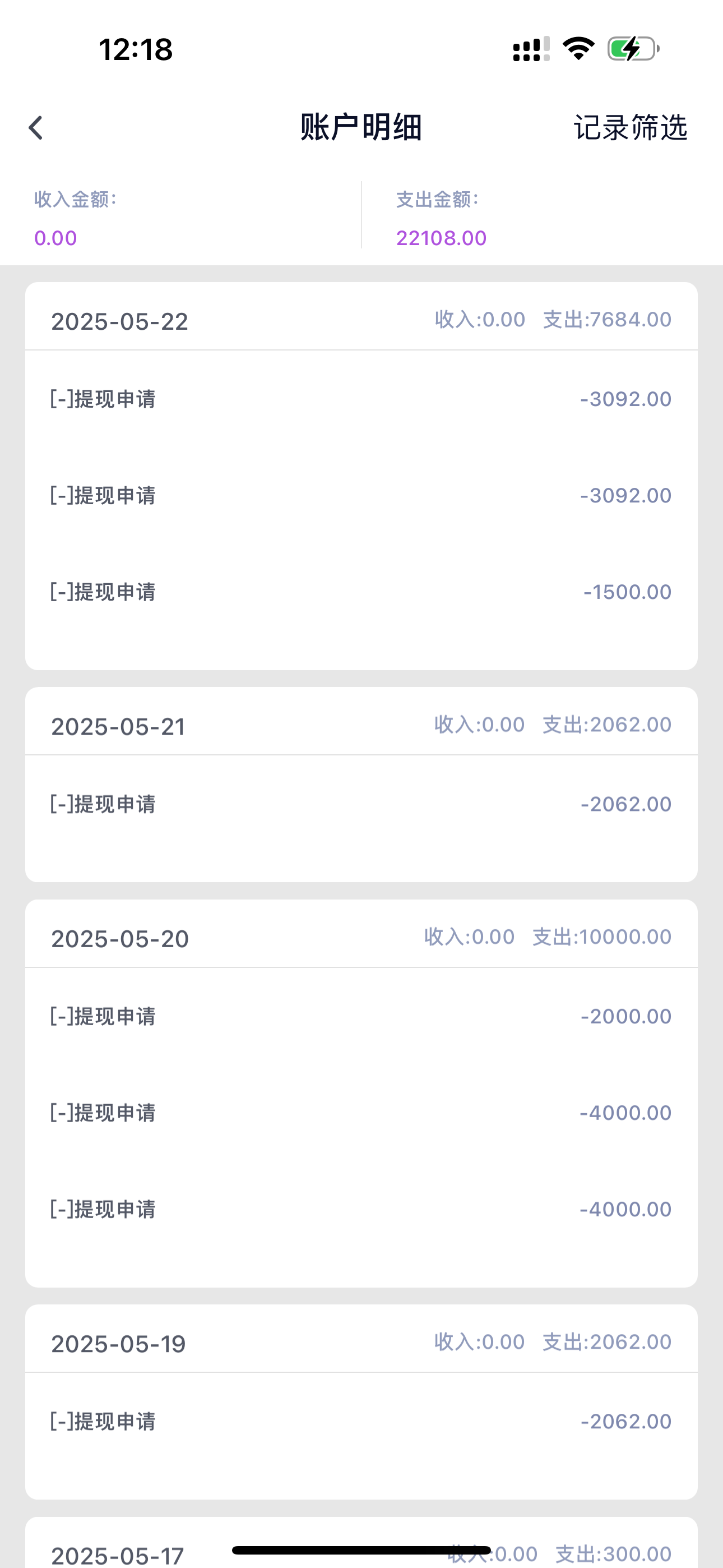Open the 记录筛选 record filter
723x1568 pixels.
(x=630, y=128)
